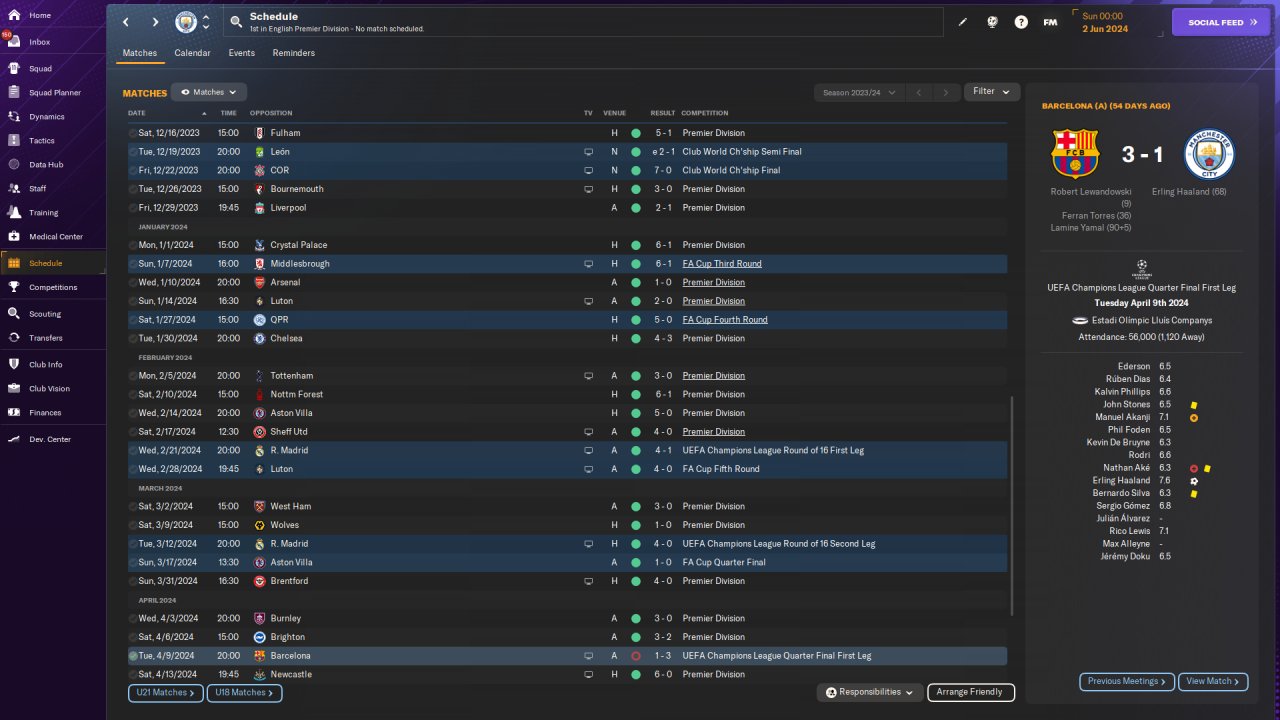Tick the selection circle on the Chelsea row
Viewport: 1280px width, 720px height.
[133, 338]
